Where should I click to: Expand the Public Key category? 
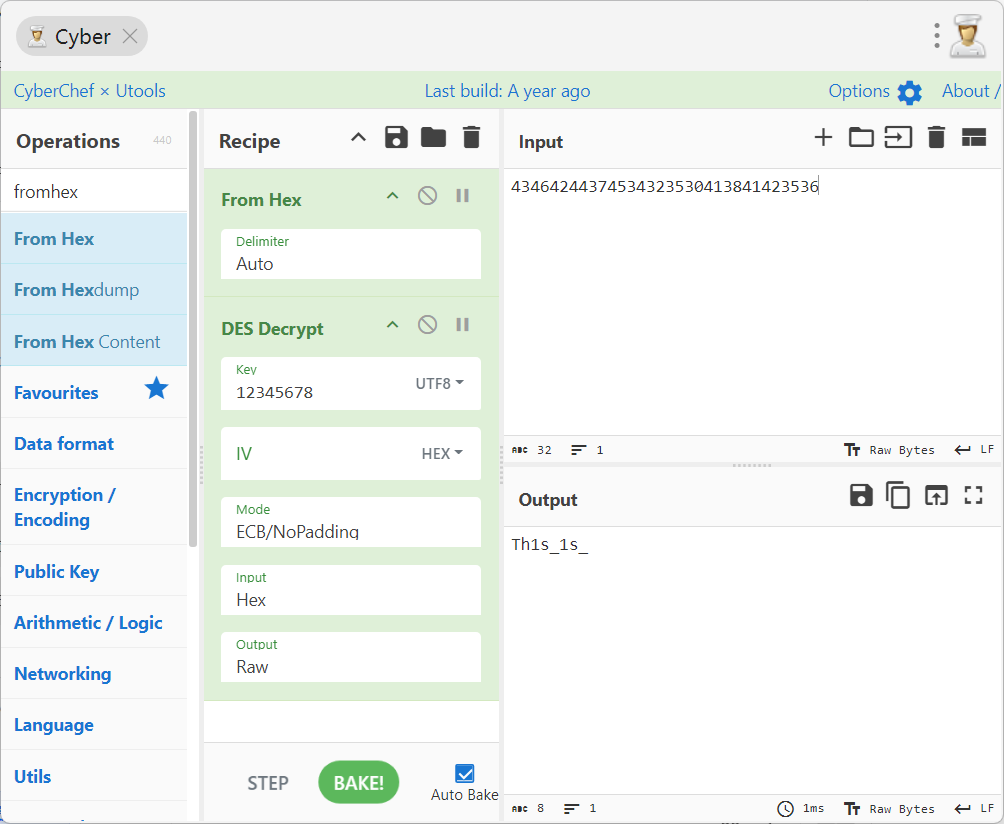click(94, 571)
